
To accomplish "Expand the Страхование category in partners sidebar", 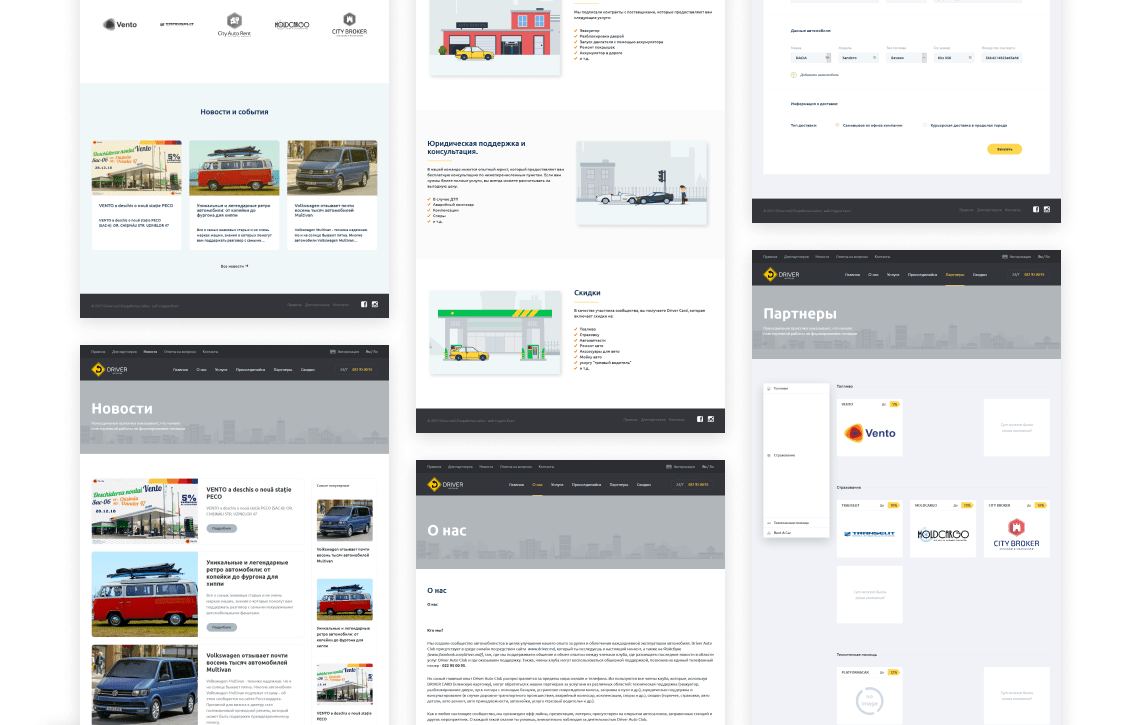I will pos(785,455).
